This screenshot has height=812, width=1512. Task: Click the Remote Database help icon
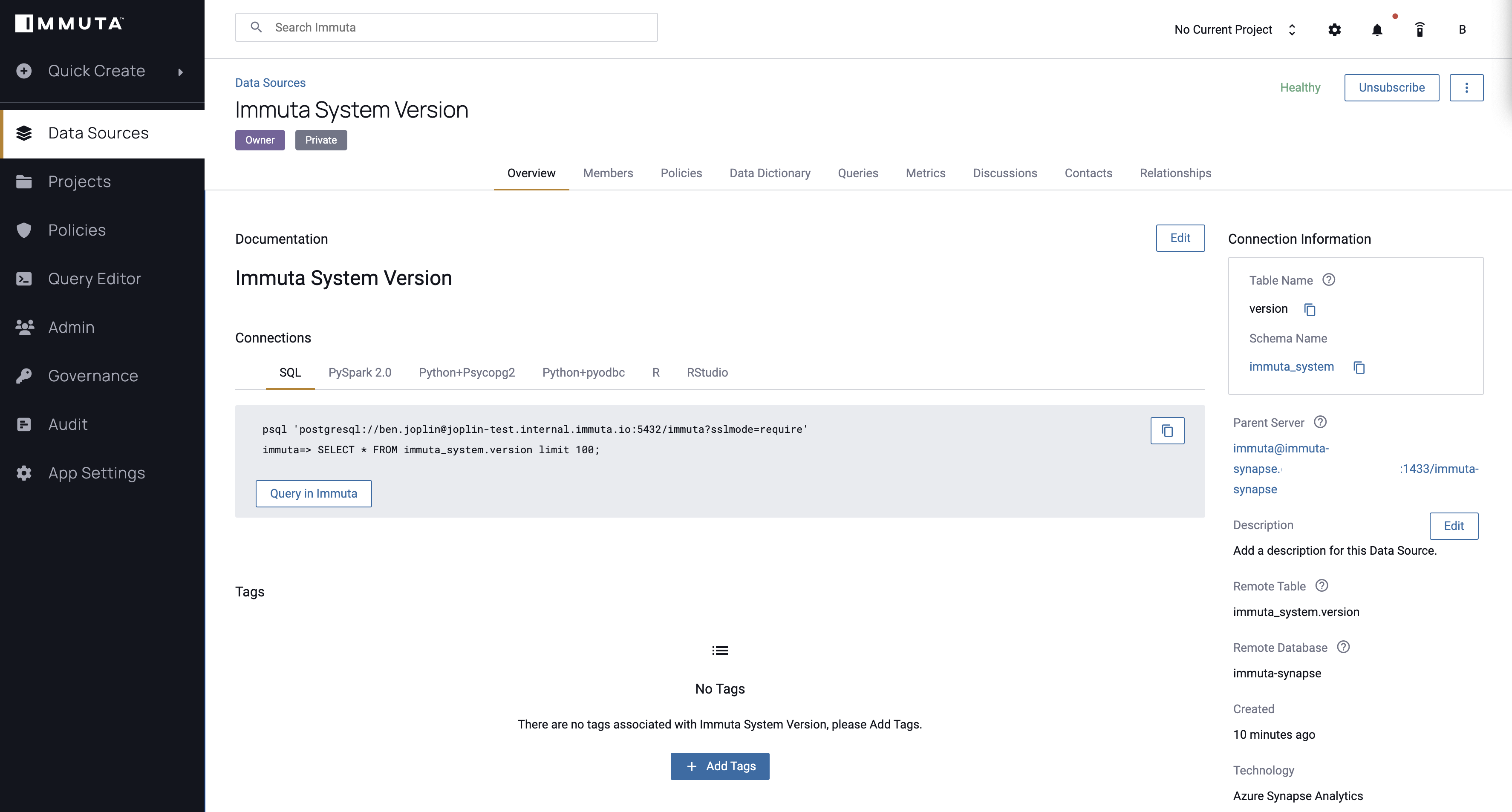[x=1344, y=647]
